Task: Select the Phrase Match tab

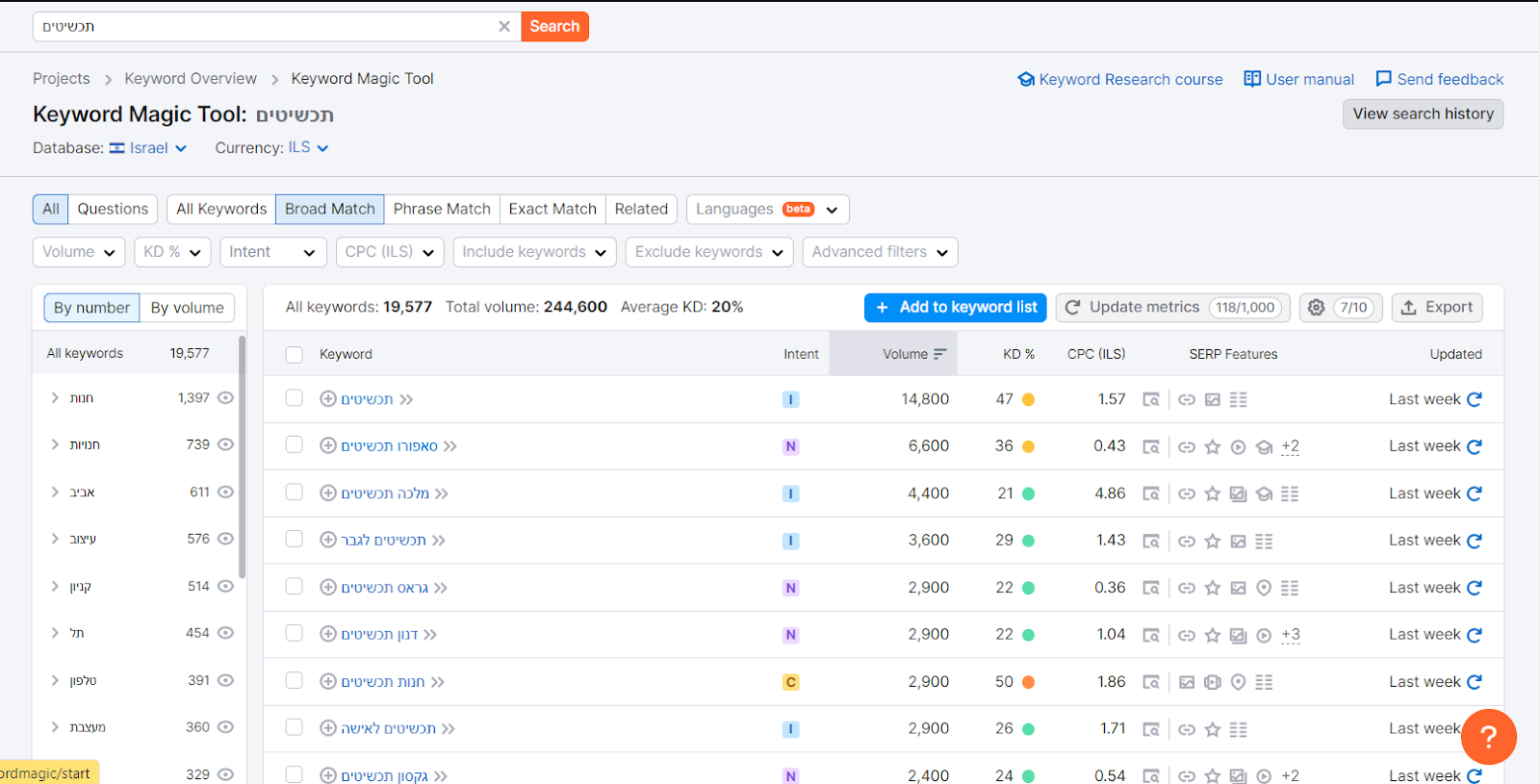Action: 442,209
